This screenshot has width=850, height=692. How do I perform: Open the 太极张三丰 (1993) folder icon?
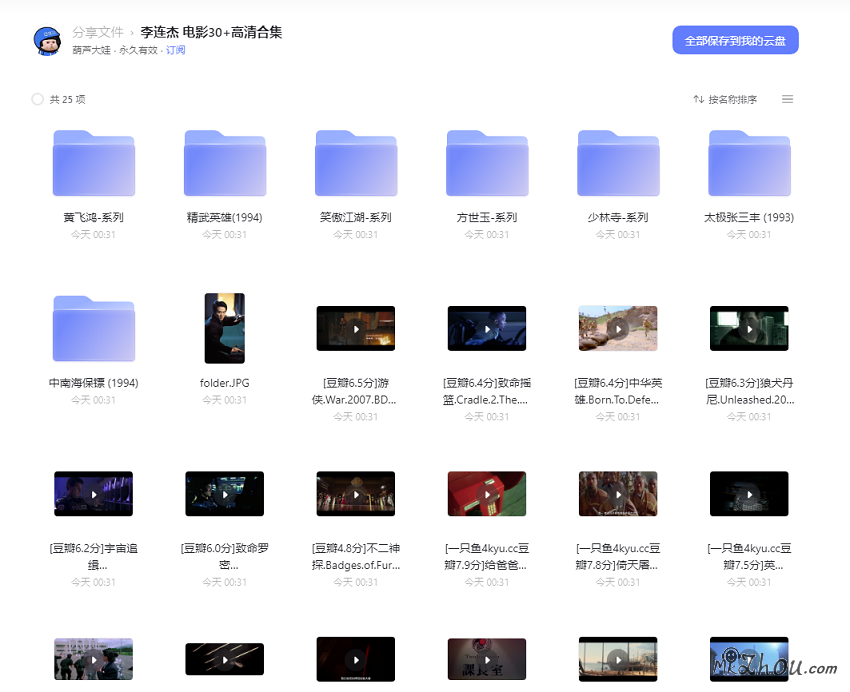pos(749,163)
